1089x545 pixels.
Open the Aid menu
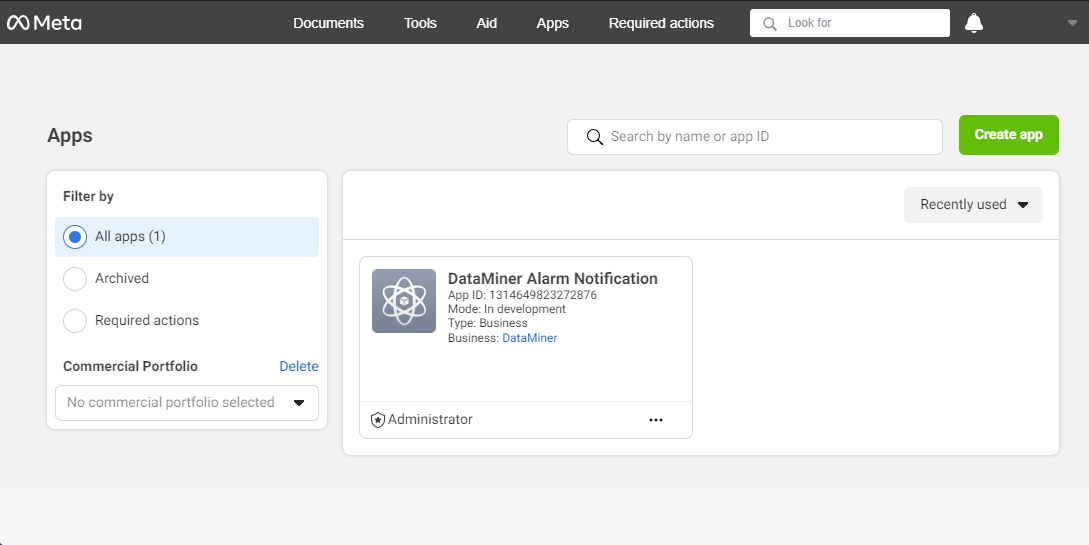486,23
